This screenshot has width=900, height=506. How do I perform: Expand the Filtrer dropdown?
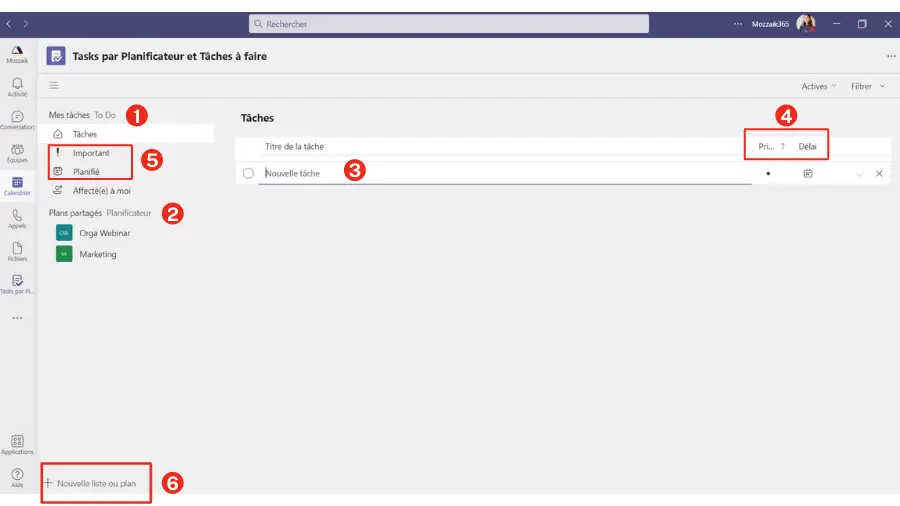tap(867, 86)
